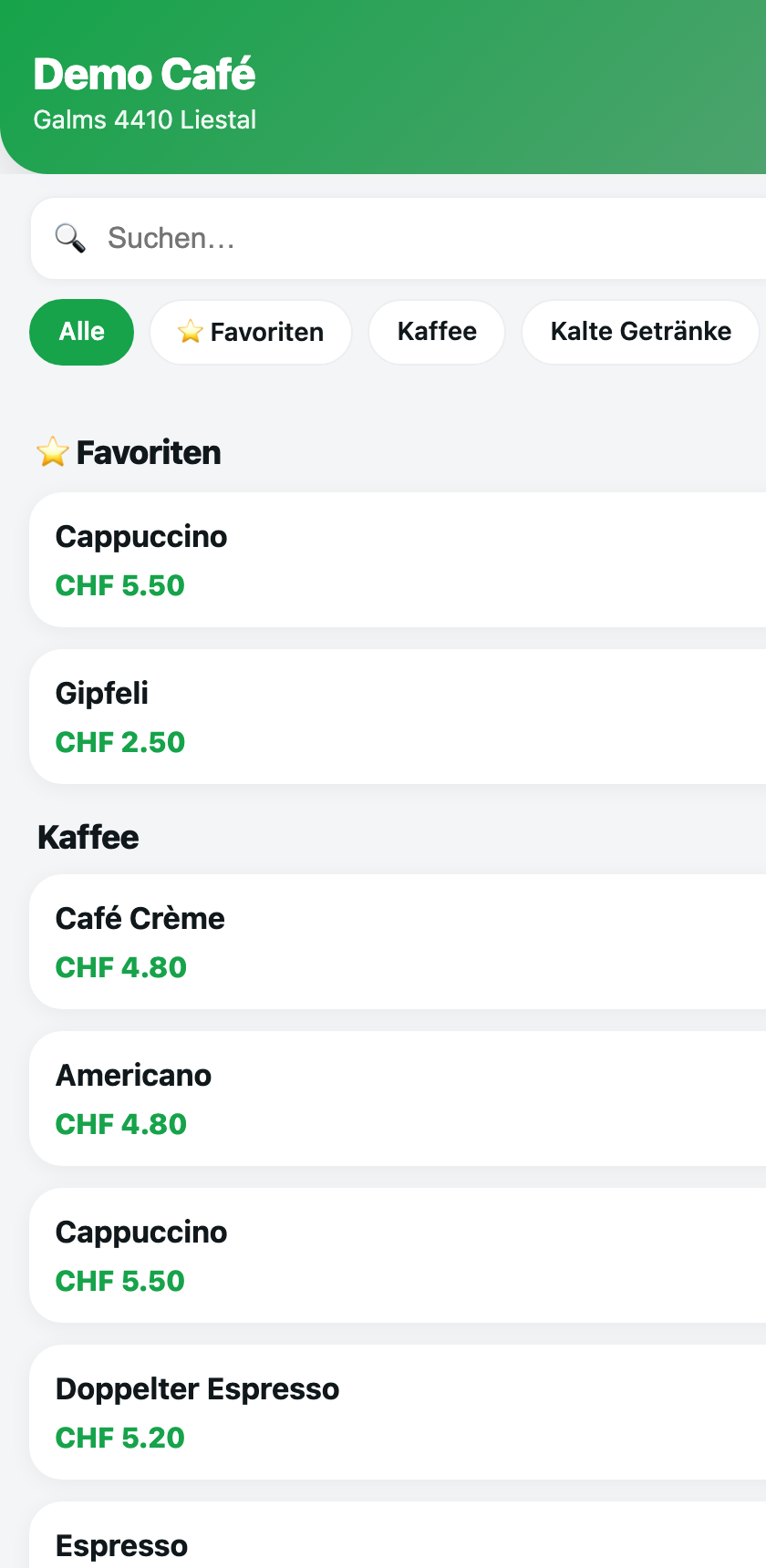
Task: Switch to the Kaffee filter
Action: pyautogui.click(x=437, y=332)
